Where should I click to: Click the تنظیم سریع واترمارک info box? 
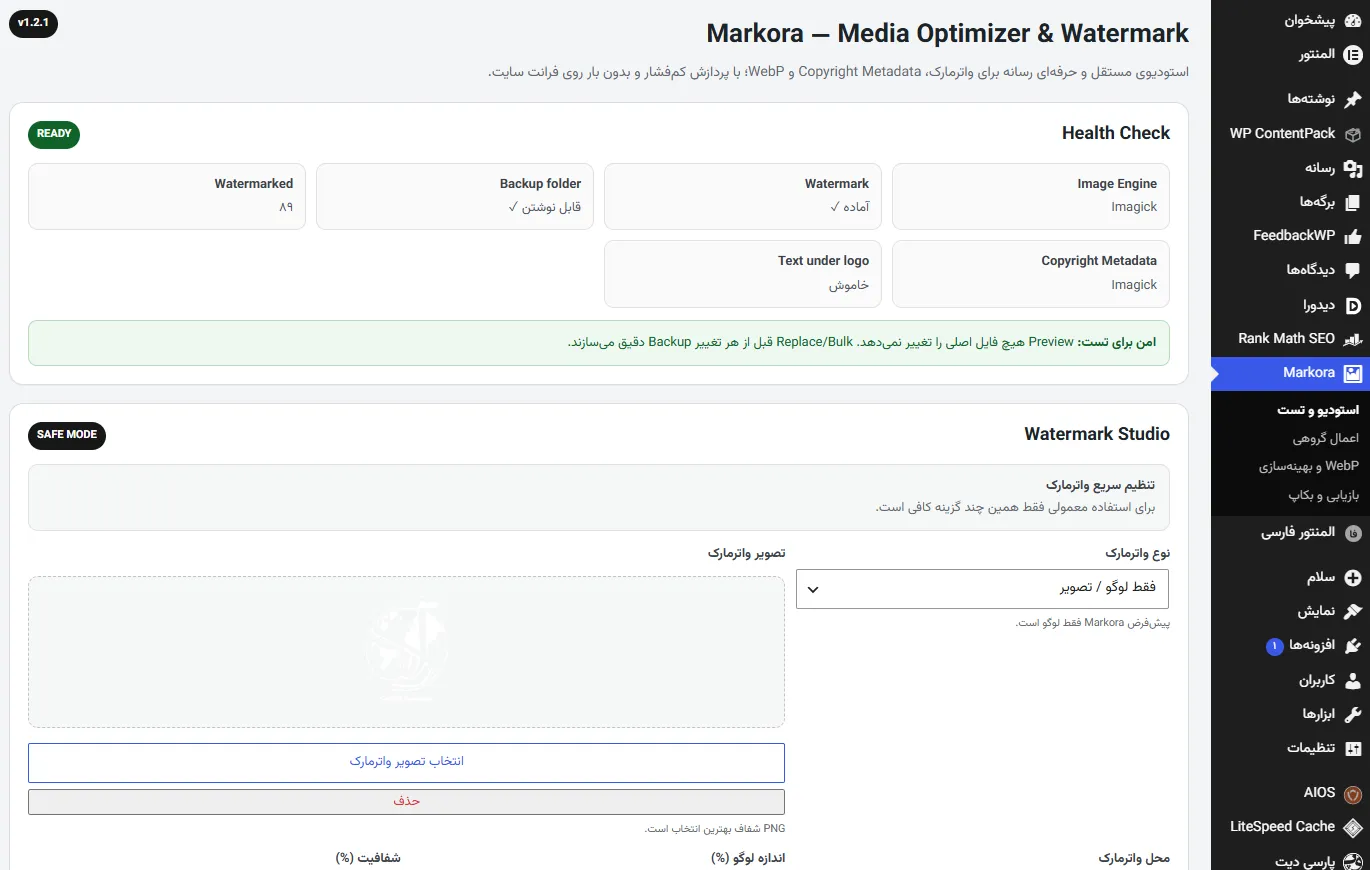599,497
